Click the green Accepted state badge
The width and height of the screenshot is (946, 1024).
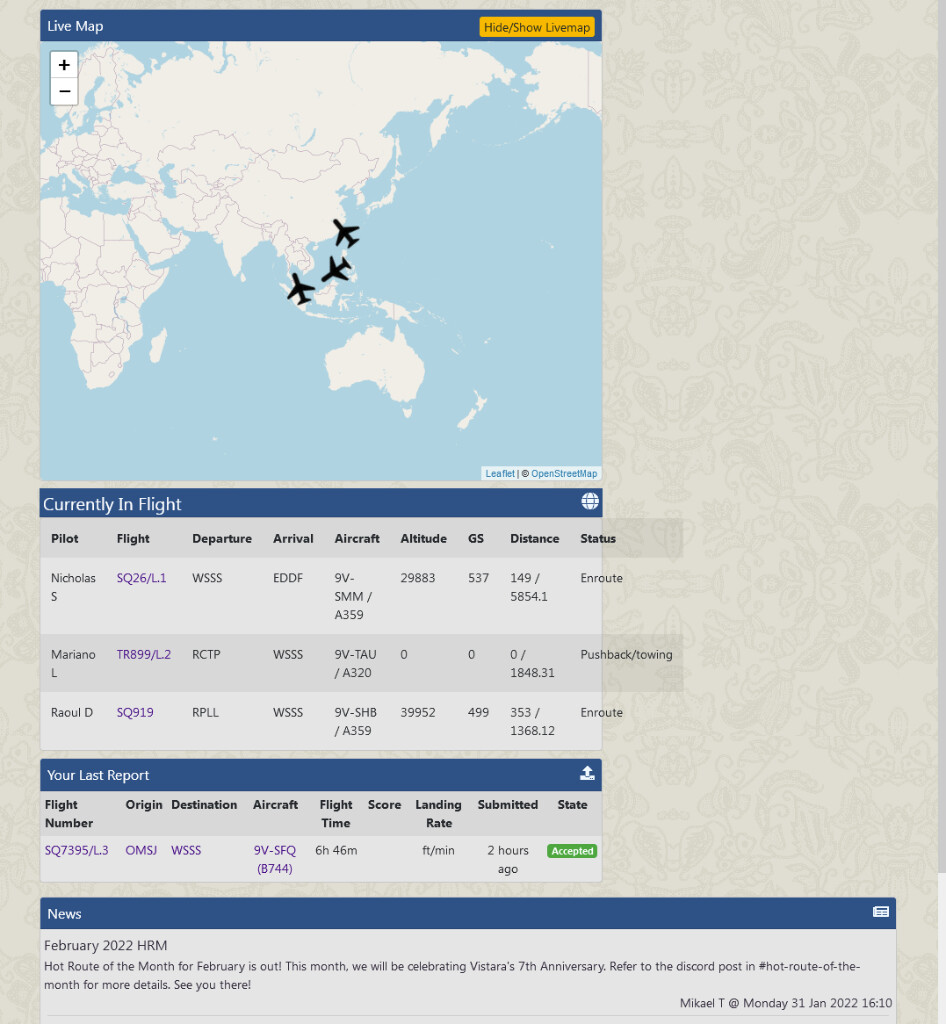tap(572, 851)
